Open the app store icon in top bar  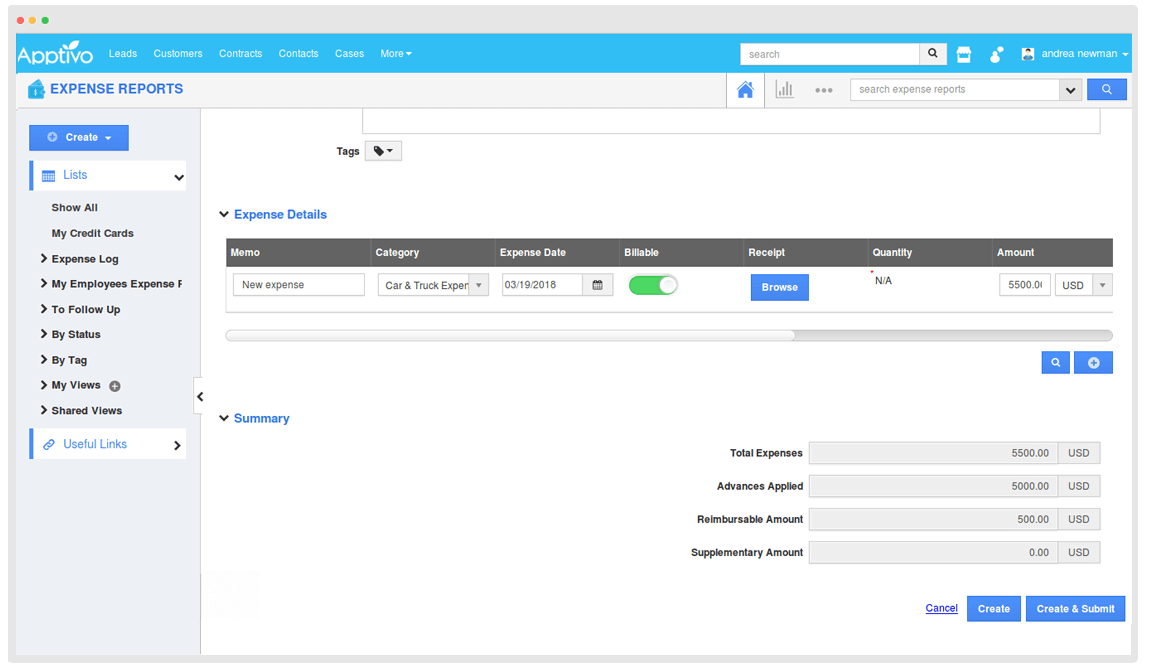(964, 54)
